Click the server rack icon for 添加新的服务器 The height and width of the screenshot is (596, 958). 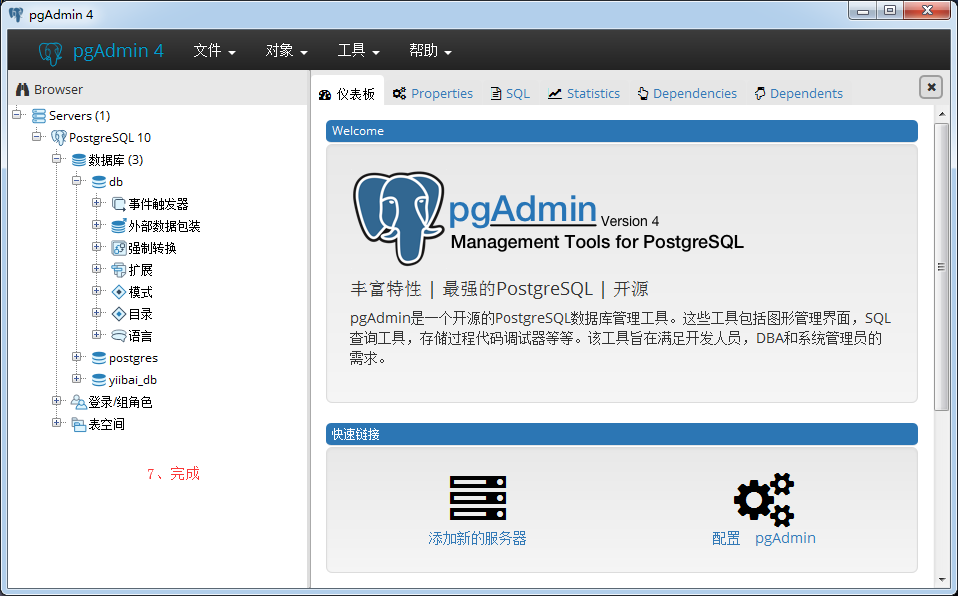478,498
